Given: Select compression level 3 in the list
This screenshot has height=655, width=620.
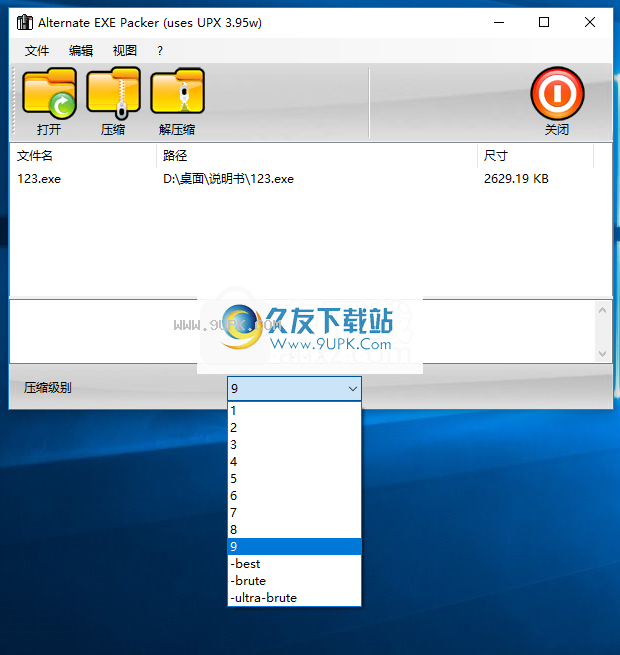Looking at the screenshot, I should click(x=295, y=445).
